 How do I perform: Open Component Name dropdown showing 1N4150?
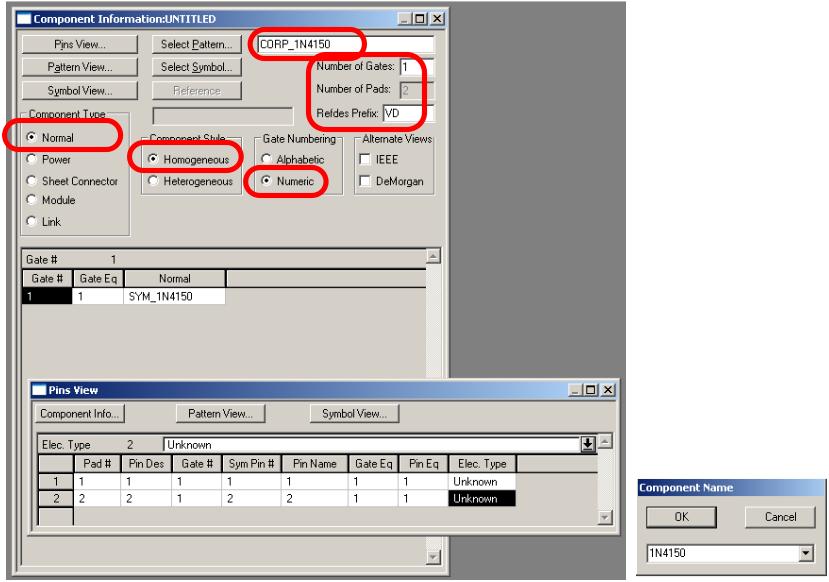tap(806, 553)
